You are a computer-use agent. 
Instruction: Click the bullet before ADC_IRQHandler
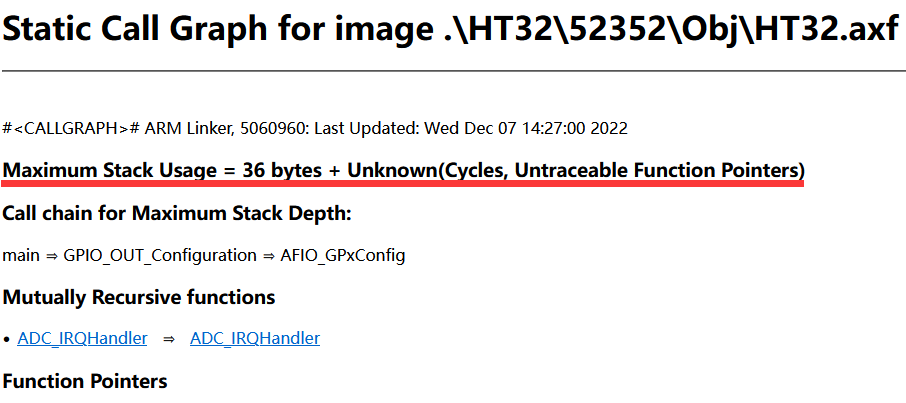[7, 339]
